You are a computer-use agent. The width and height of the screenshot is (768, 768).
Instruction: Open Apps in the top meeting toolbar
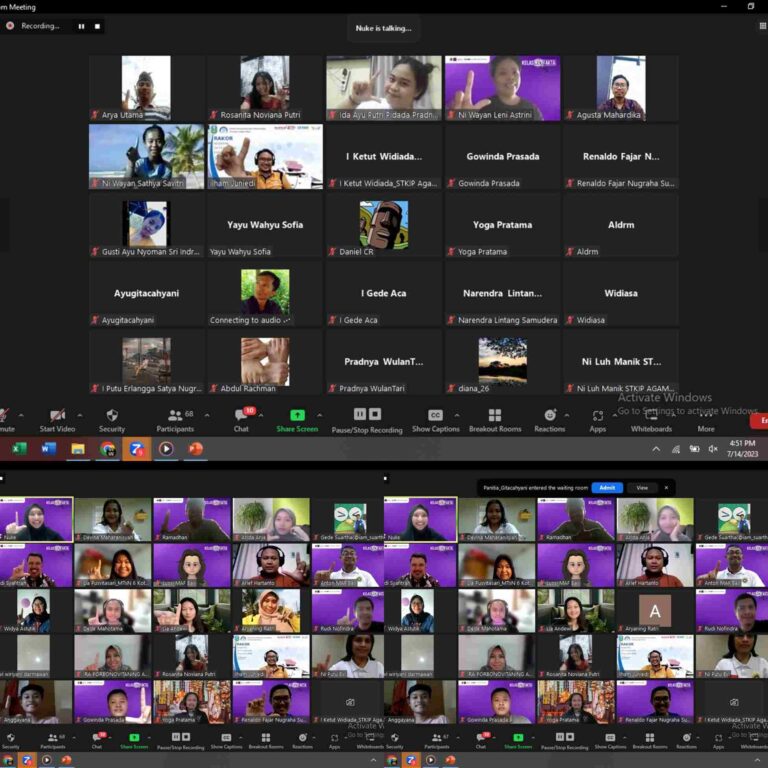[598, 420]
